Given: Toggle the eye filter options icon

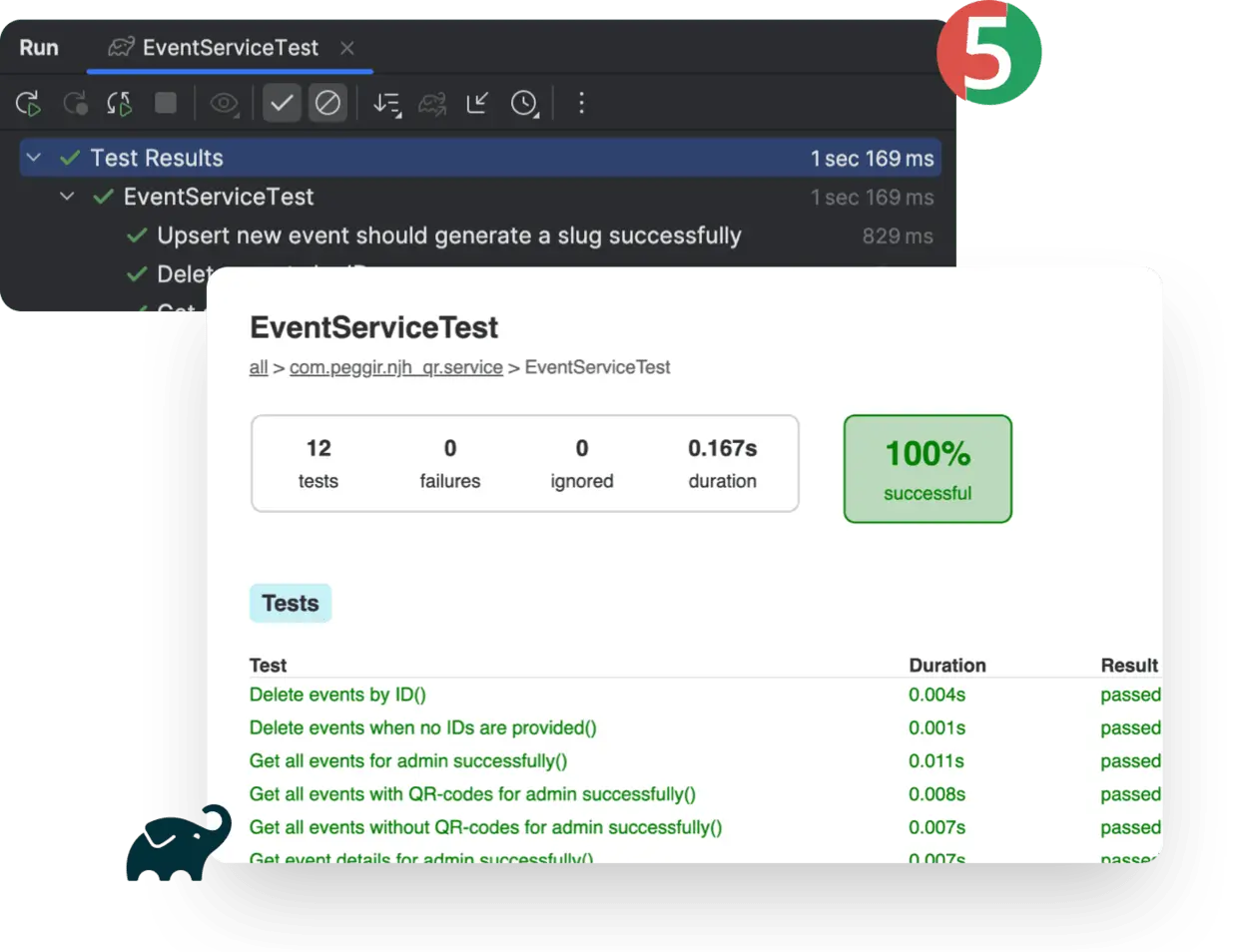Looking at the screenshot, I should (223, 103).
